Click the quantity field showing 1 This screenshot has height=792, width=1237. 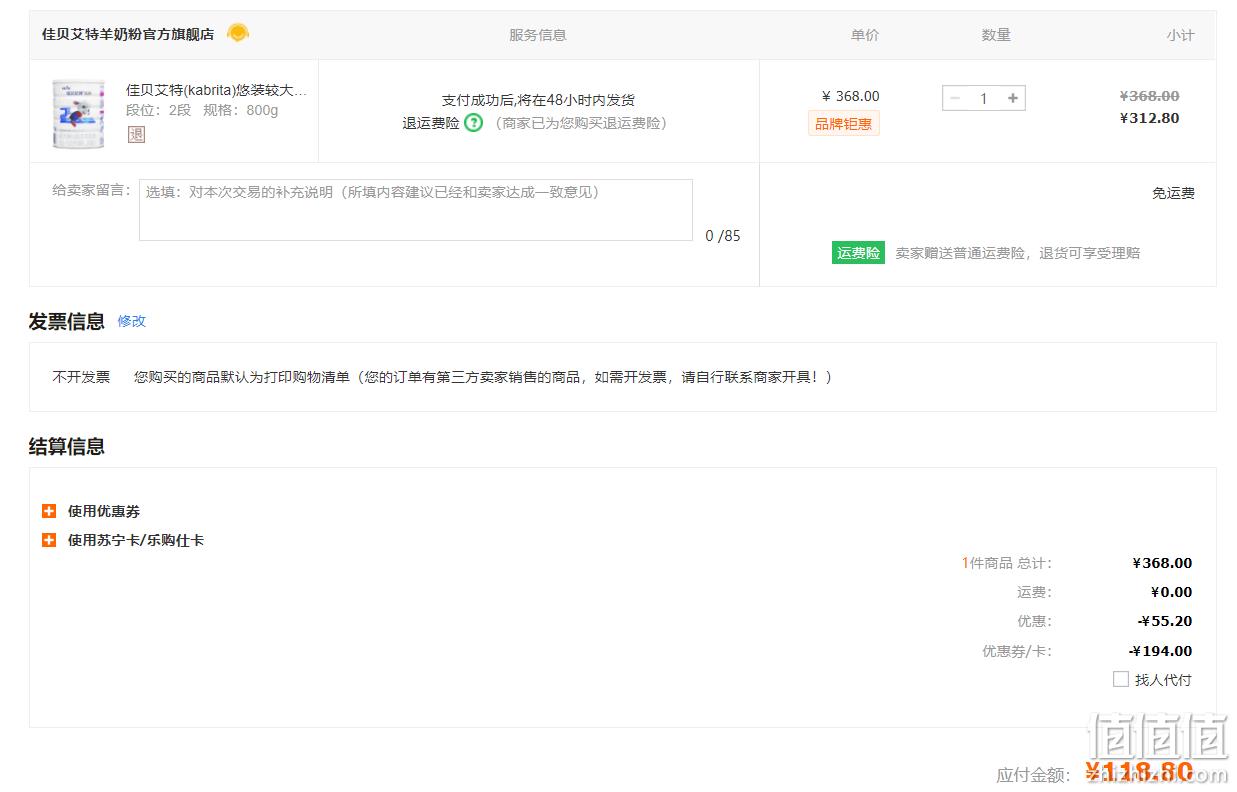(984, 98)
